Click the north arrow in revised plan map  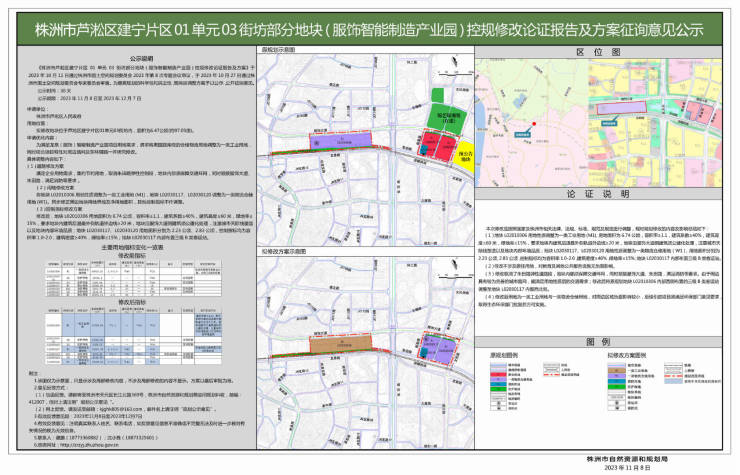454,263
